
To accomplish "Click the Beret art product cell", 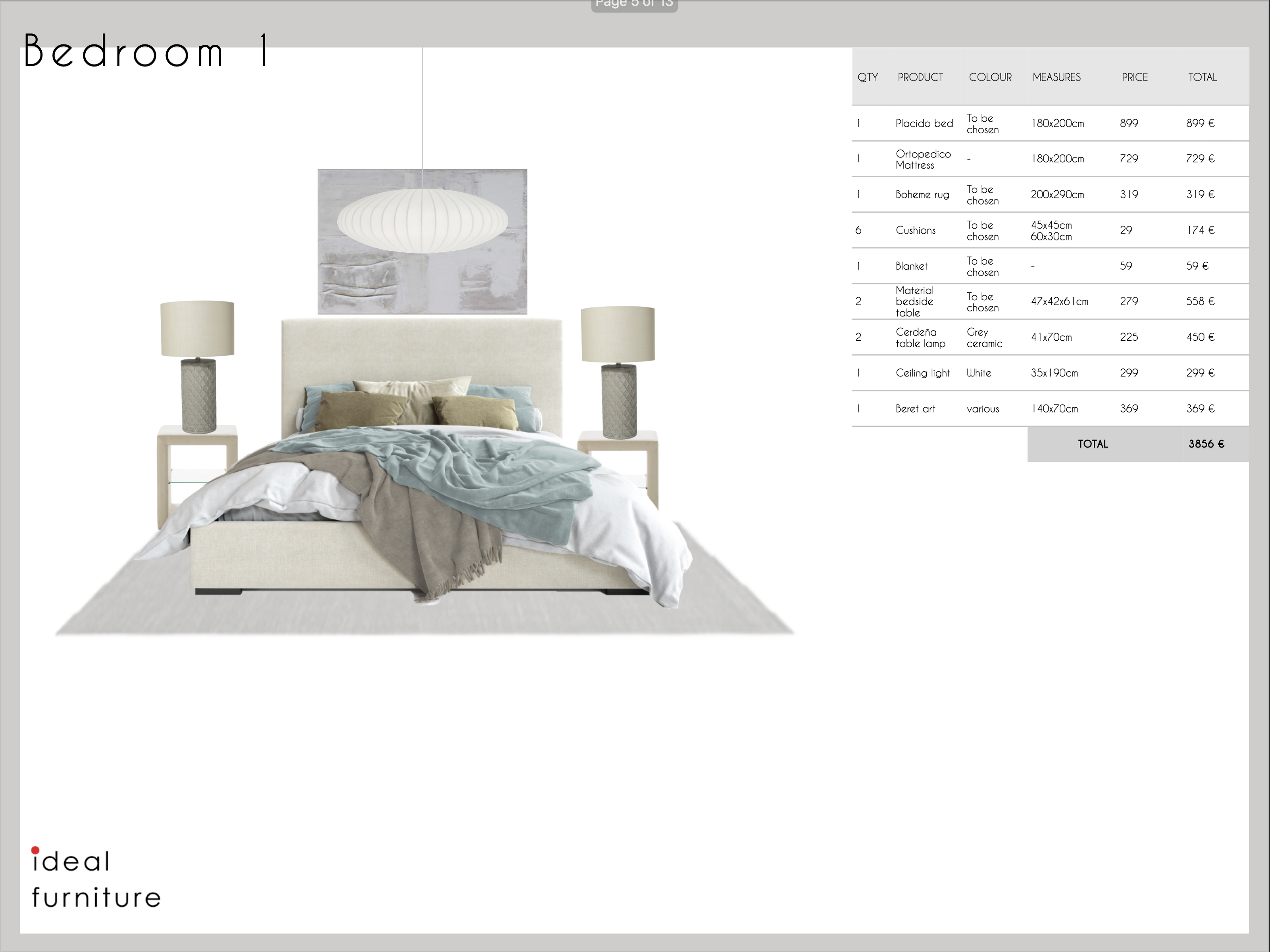I will (x=915, y=409).
